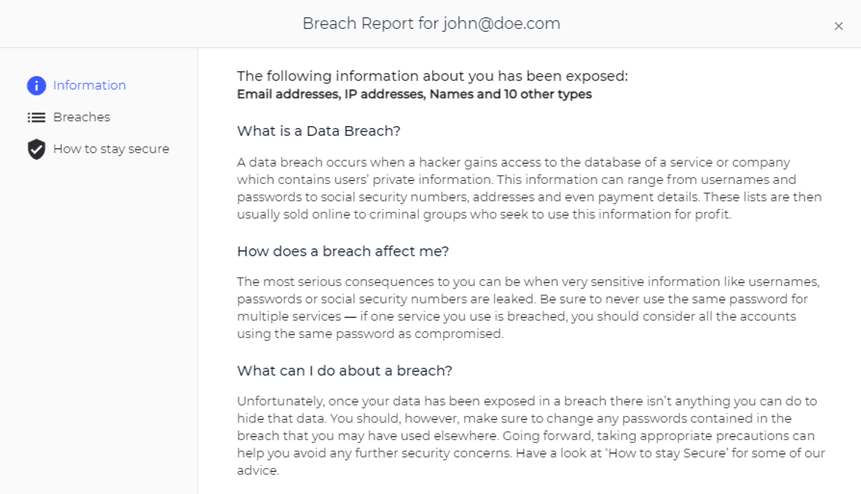Click the paragraph beginning 'The most serious consequences'

click(528, 308)
